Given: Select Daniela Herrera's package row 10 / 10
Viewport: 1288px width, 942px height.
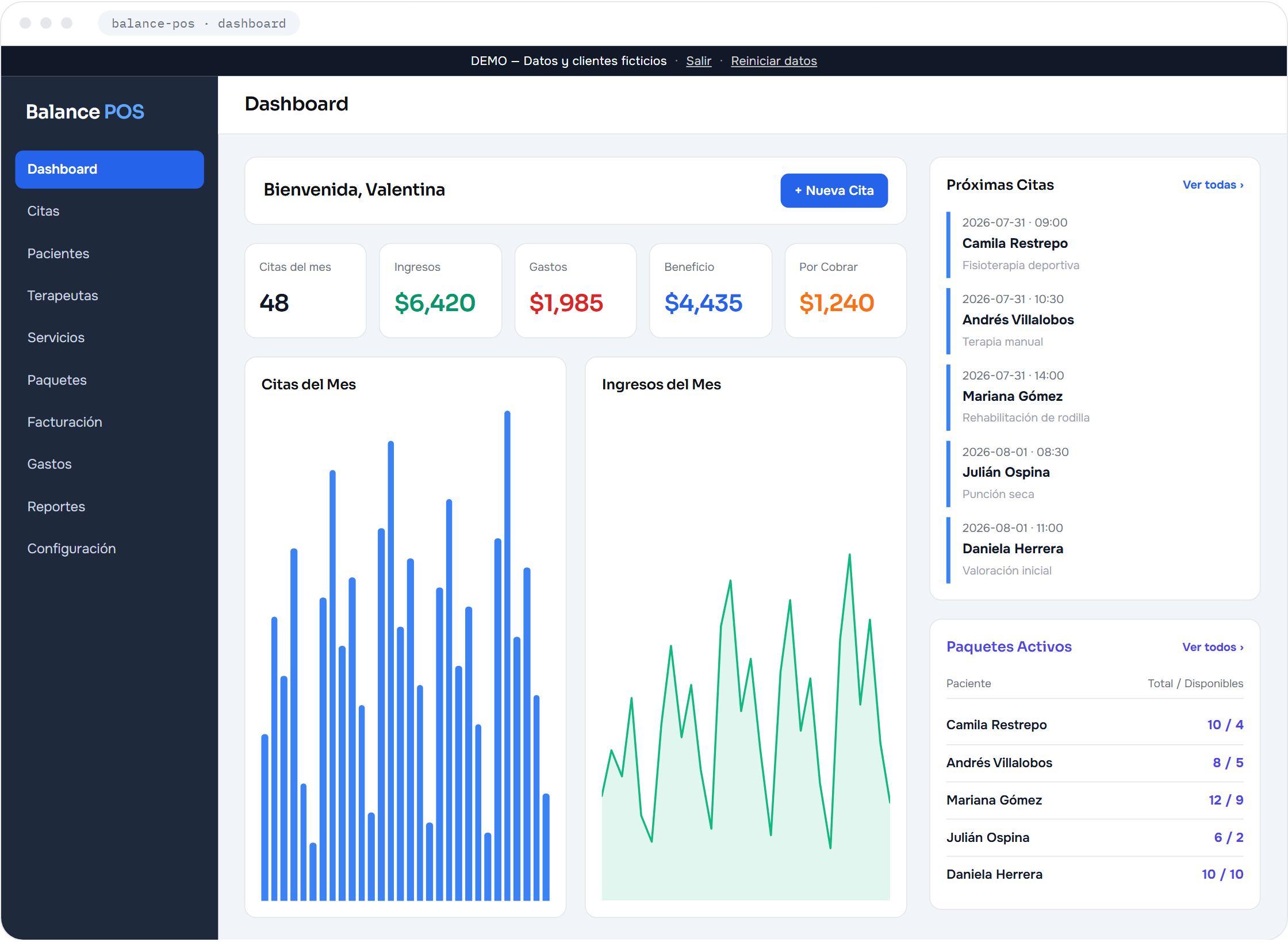Looking at the screenshot, I should [1094, 874].
